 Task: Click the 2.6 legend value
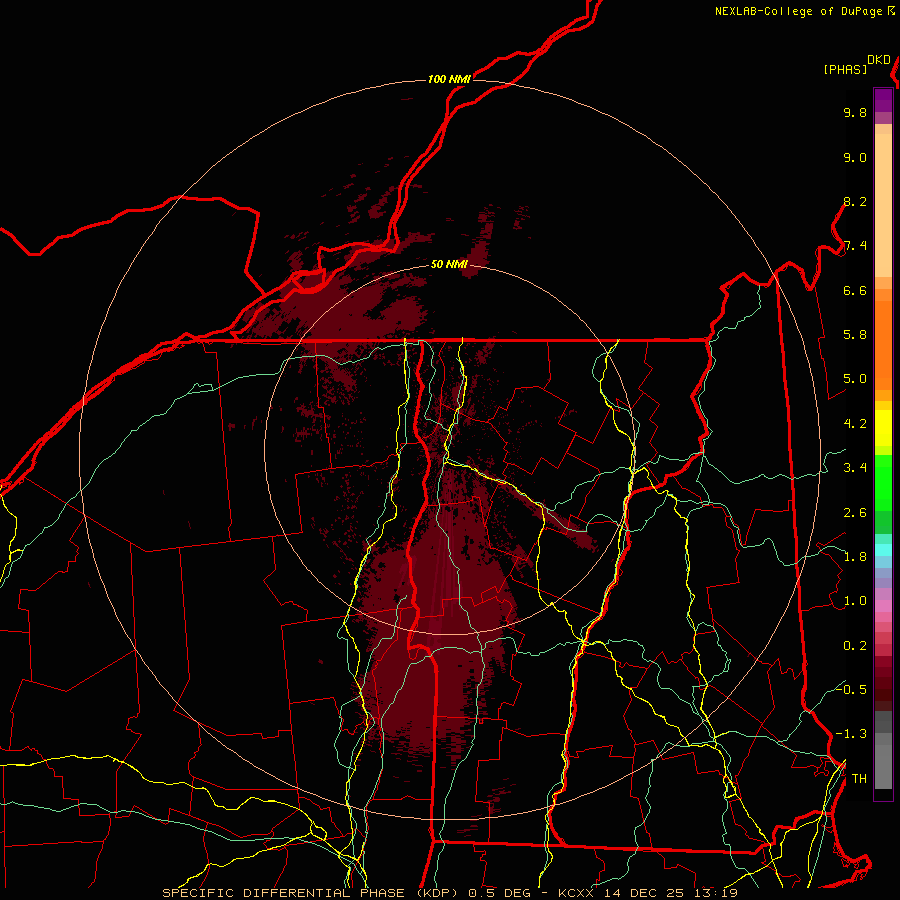tap(855, 513)
